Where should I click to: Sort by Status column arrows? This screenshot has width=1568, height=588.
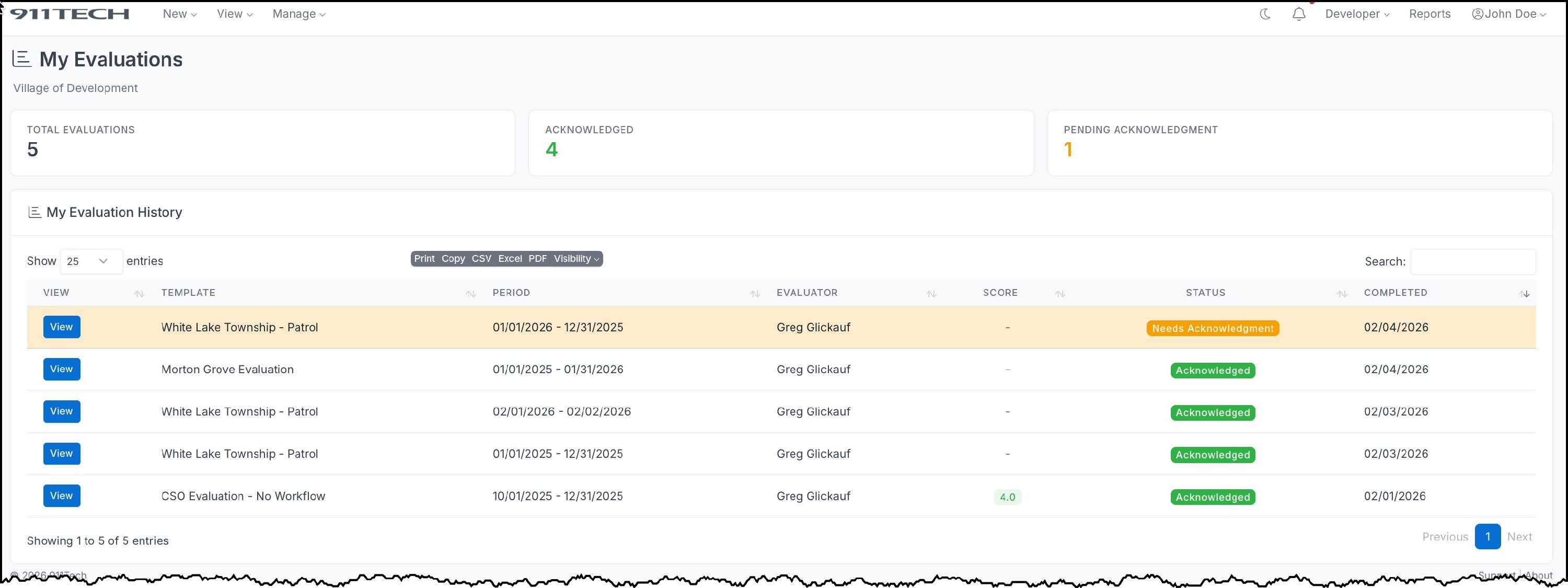(x=1342, y=293)
